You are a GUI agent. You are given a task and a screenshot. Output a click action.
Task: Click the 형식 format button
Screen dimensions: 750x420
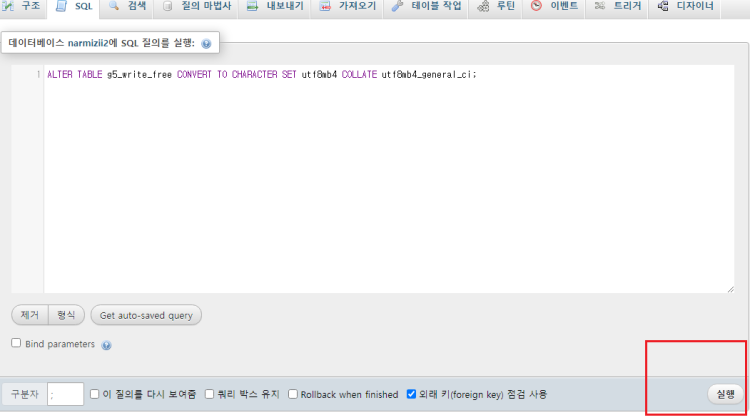(67, 315)
